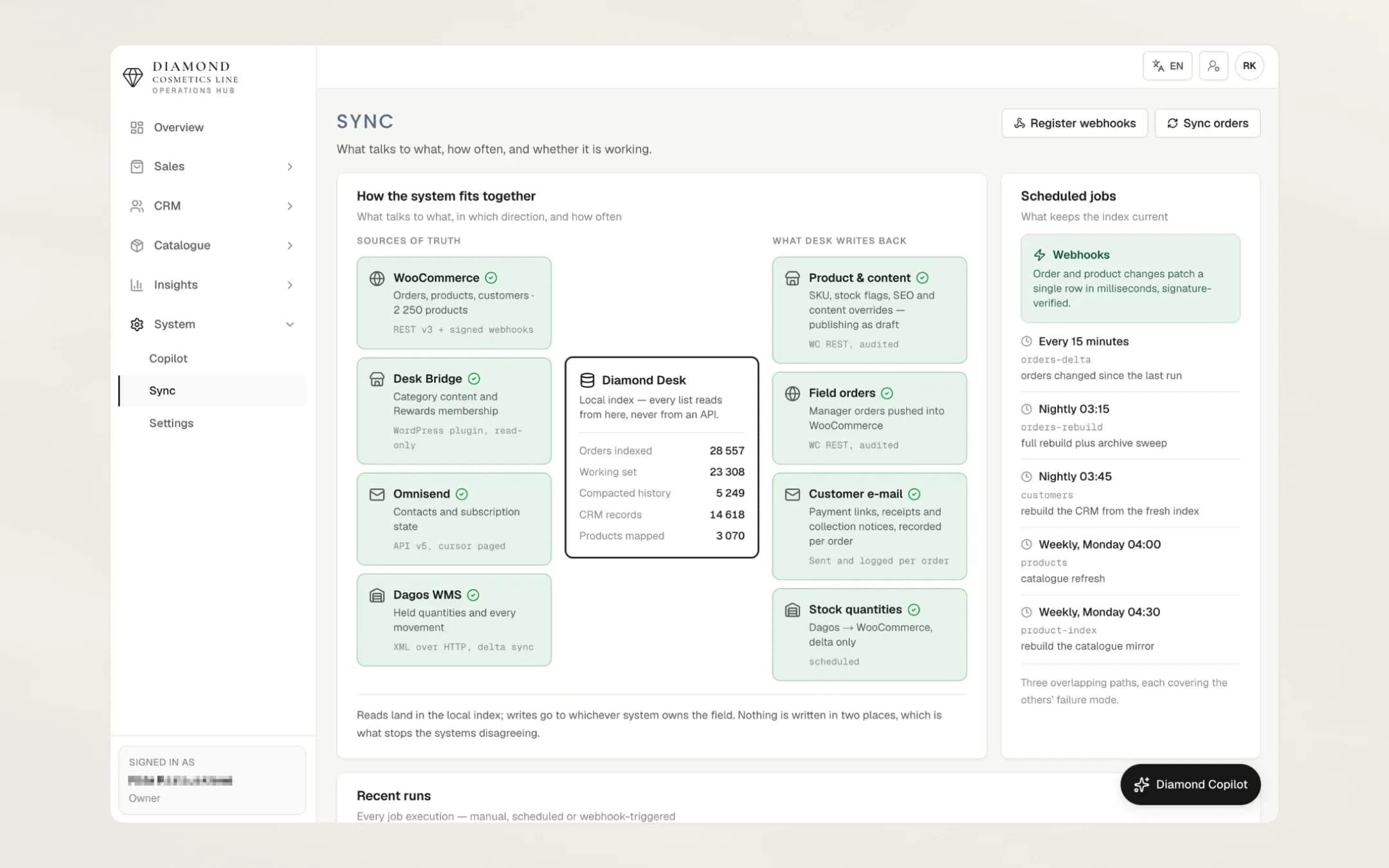Click the orders-delta job name
Screen dimensions: 1389x868
click(1056, 360)
